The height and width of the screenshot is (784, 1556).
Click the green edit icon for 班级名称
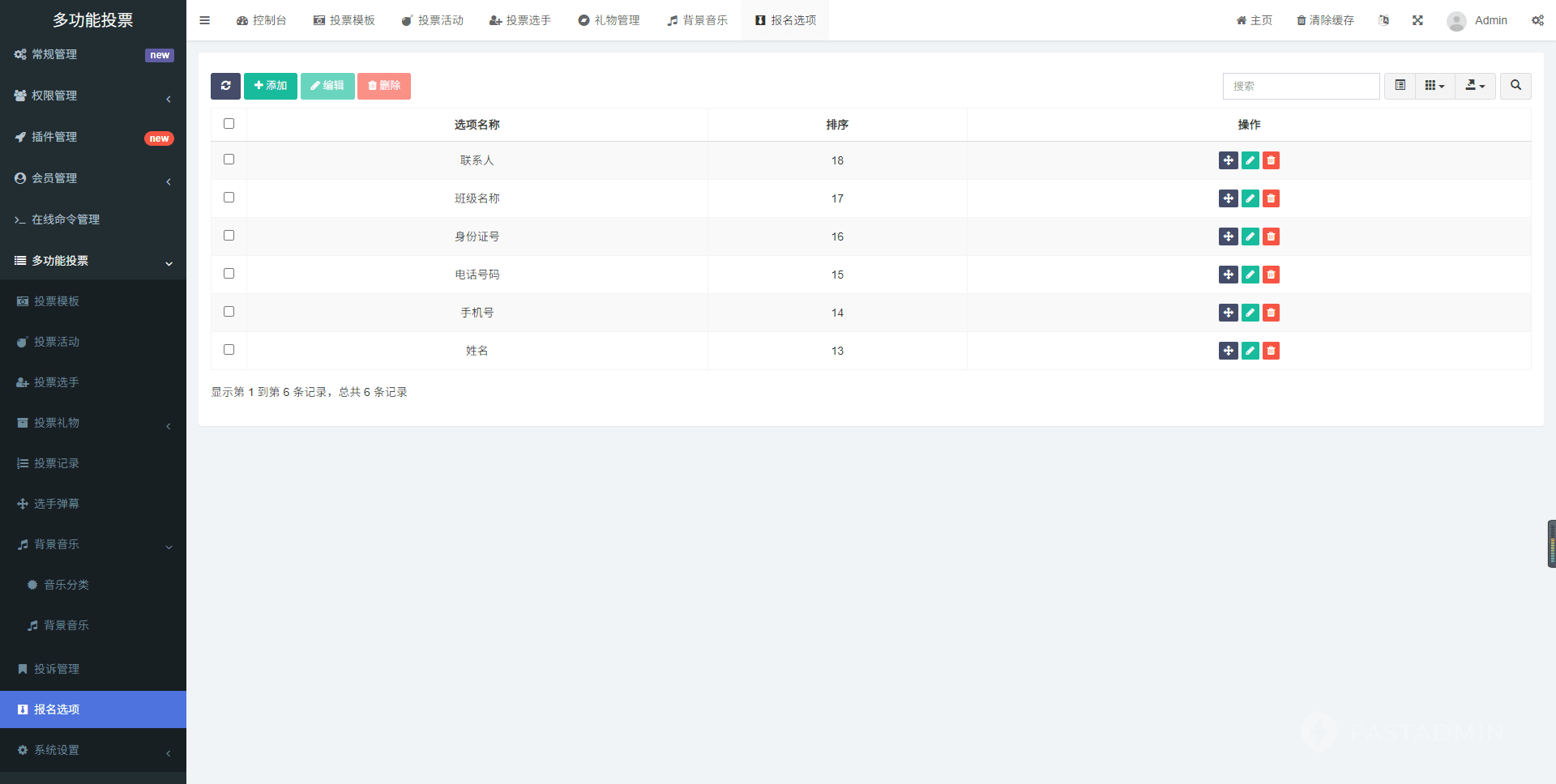tap(1250, 198)
